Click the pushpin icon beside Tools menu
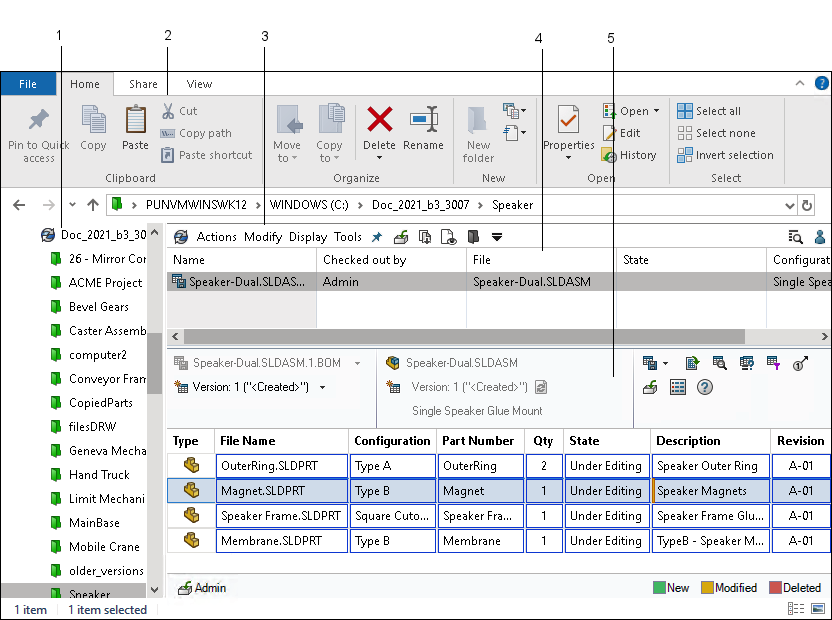This screenshot has width=832, height=620. [377, 237]
